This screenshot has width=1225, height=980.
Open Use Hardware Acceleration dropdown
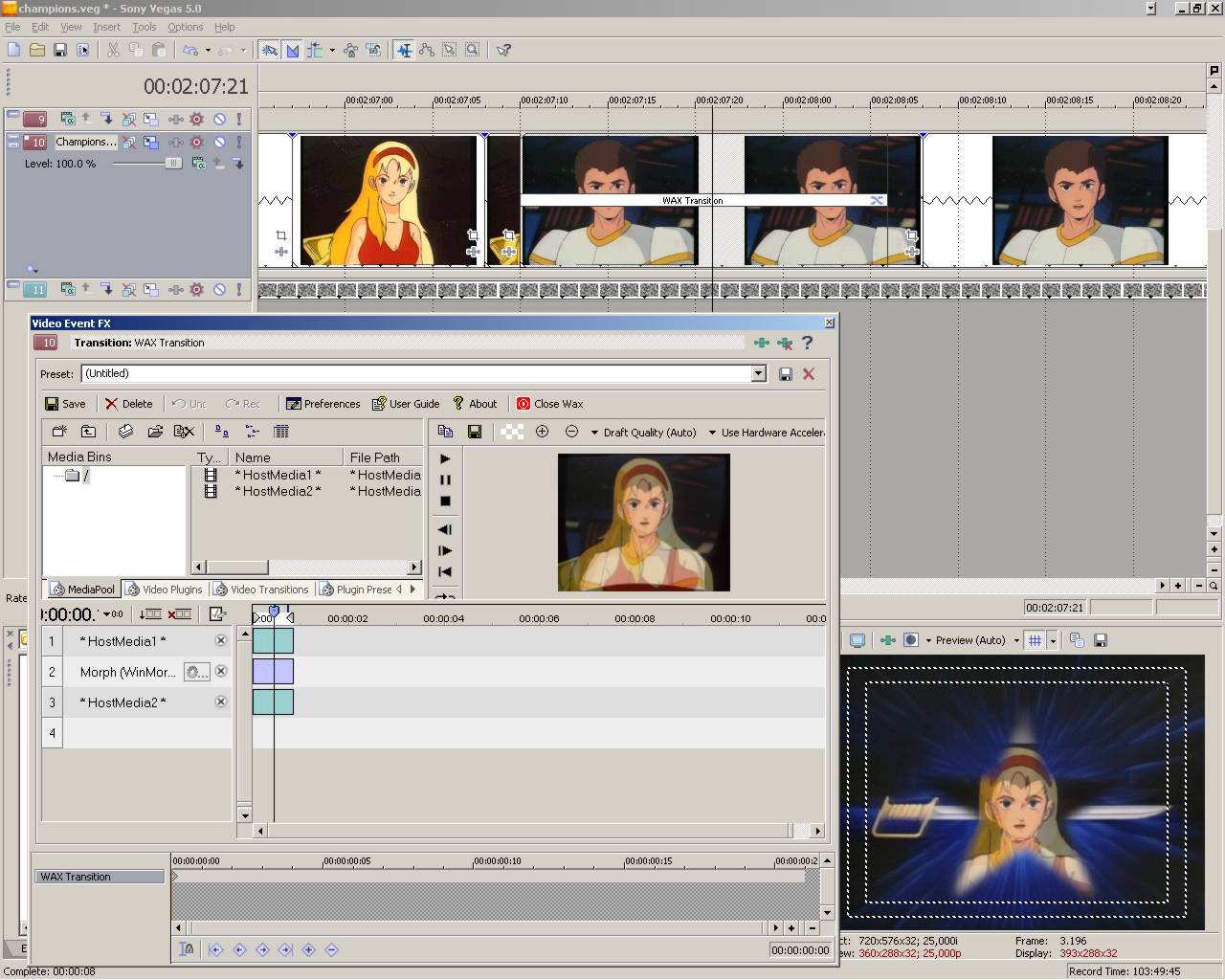pos(767,433)
